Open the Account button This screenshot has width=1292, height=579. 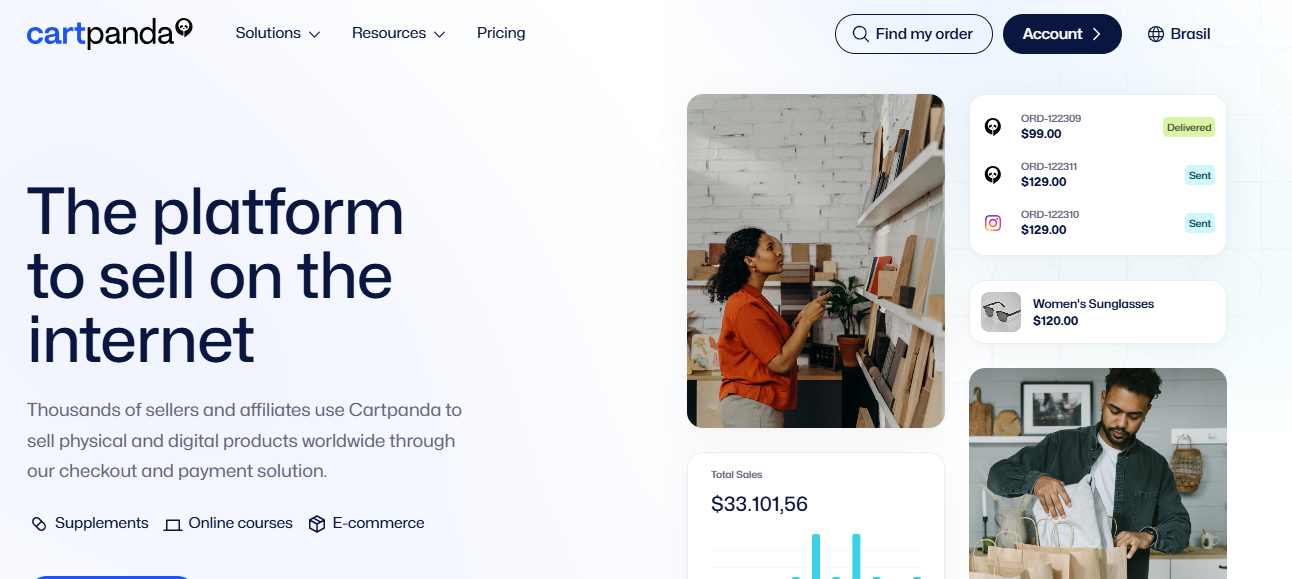[x=1062, y=34]
